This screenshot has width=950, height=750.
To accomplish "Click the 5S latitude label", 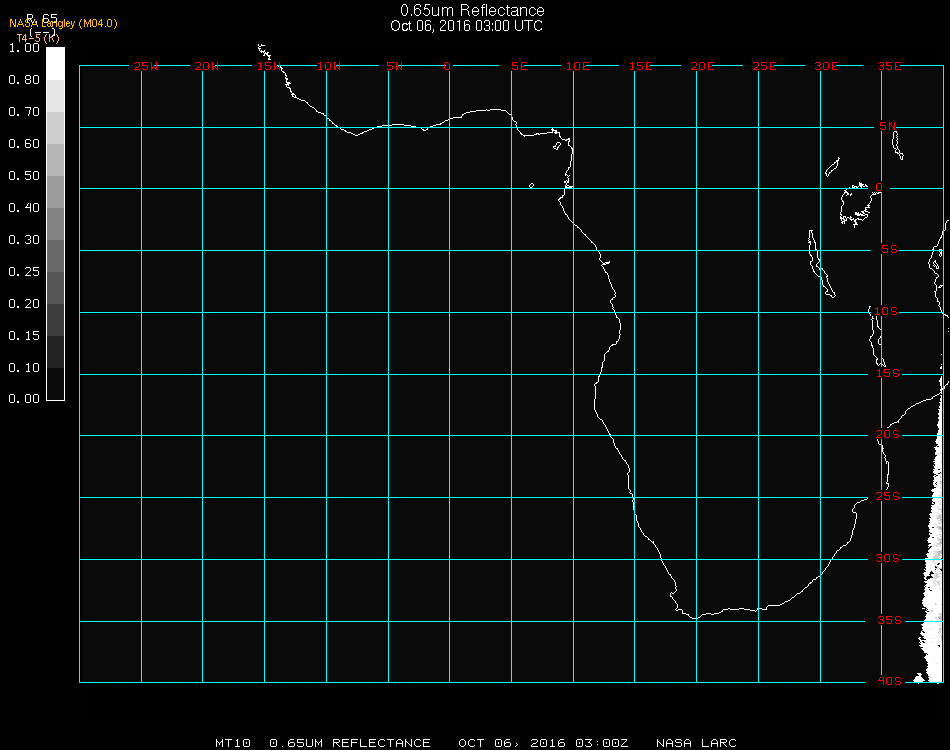I will coord(889,250).
